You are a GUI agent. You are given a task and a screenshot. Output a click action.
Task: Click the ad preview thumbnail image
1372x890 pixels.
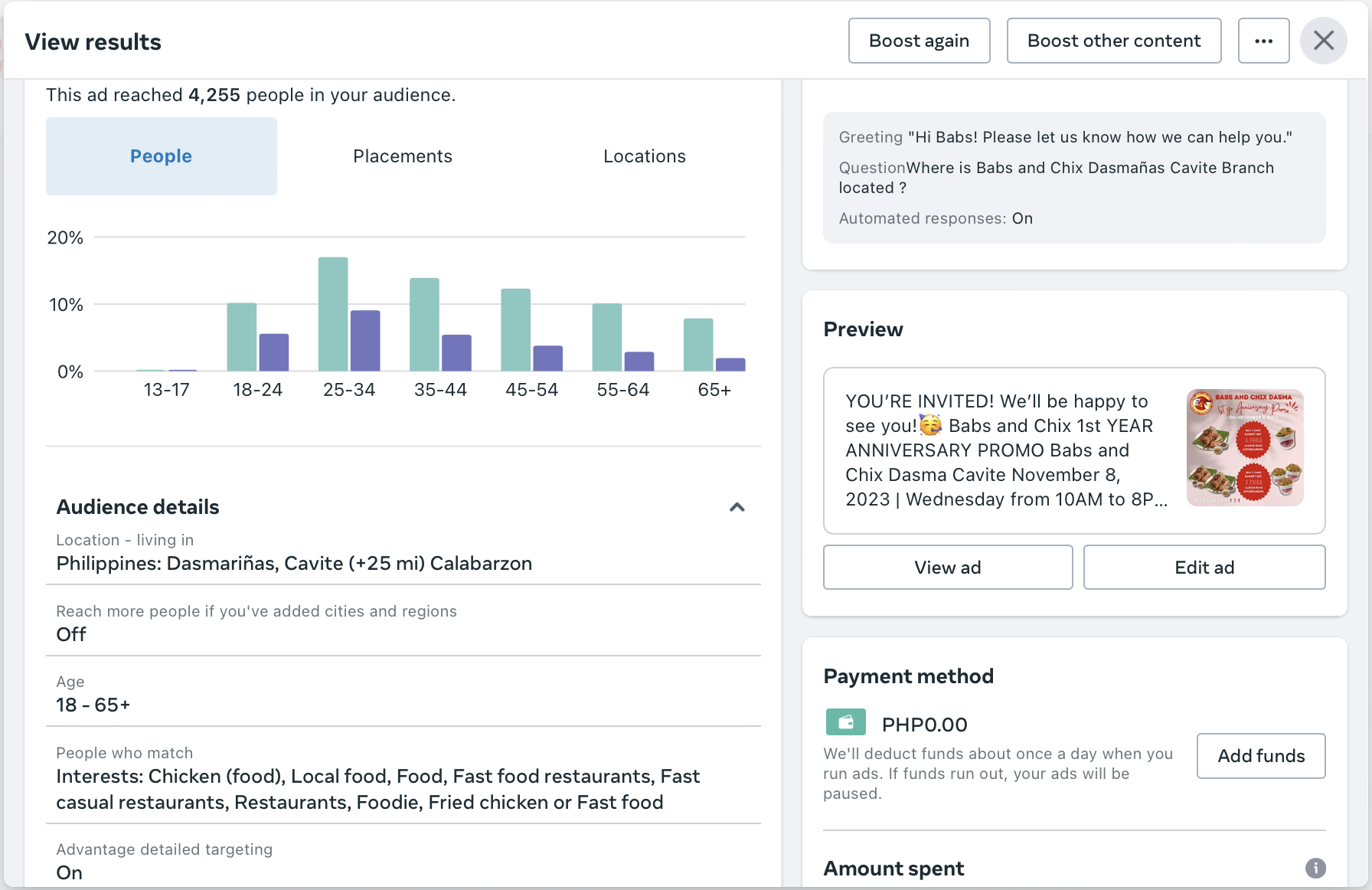click(x=1244, y=448)
